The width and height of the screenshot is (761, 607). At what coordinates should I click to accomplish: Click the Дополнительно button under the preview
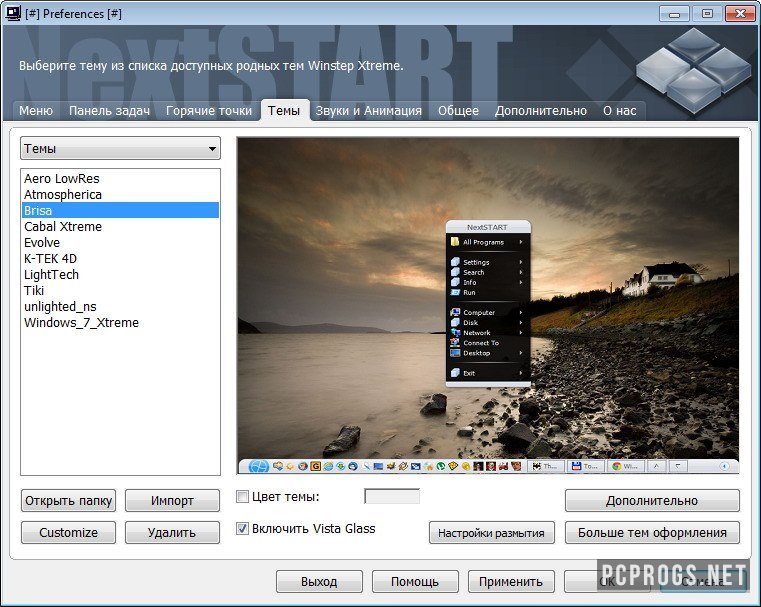click(x=652, y=501)
